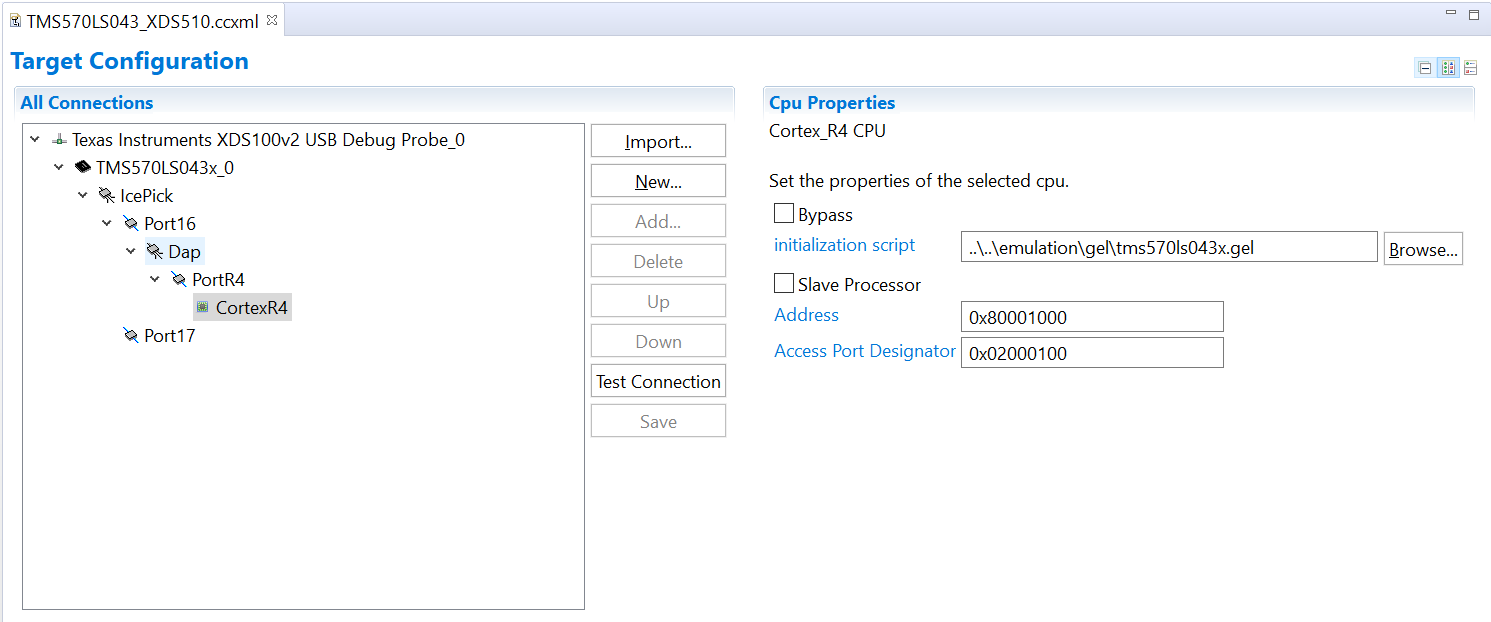Collapse the IcePick tree node
Image resolution: width=1491 pixels, height=622 pixels.
[x=83, y=196]
